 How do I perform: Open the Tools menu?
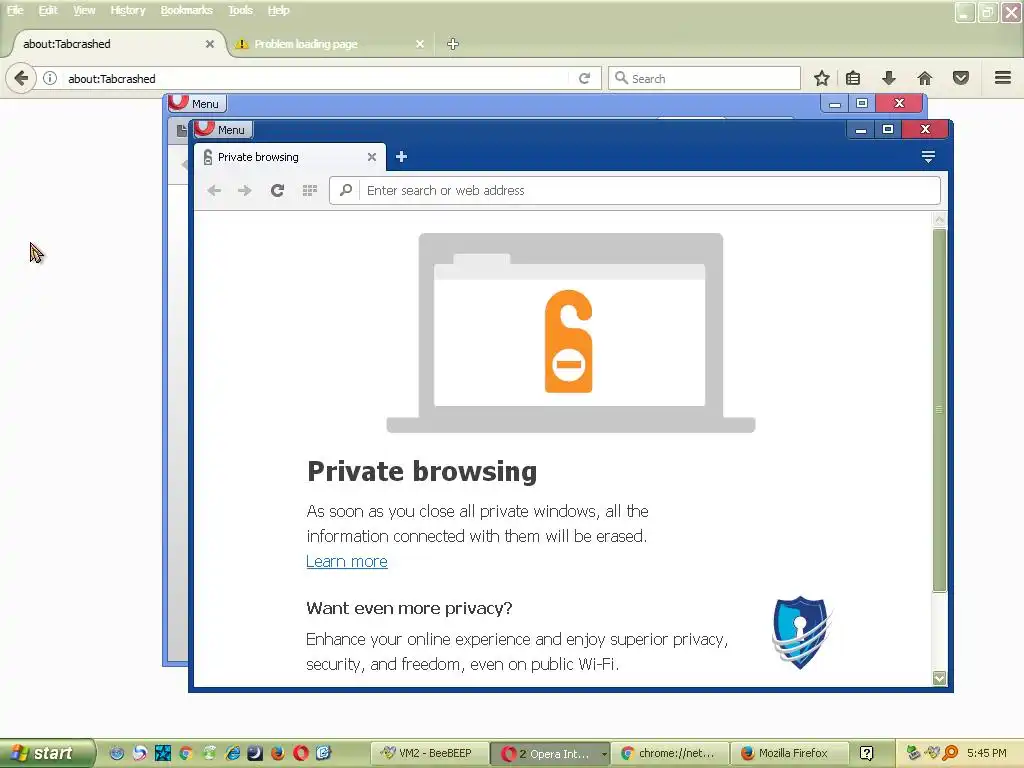pos(240,10)
